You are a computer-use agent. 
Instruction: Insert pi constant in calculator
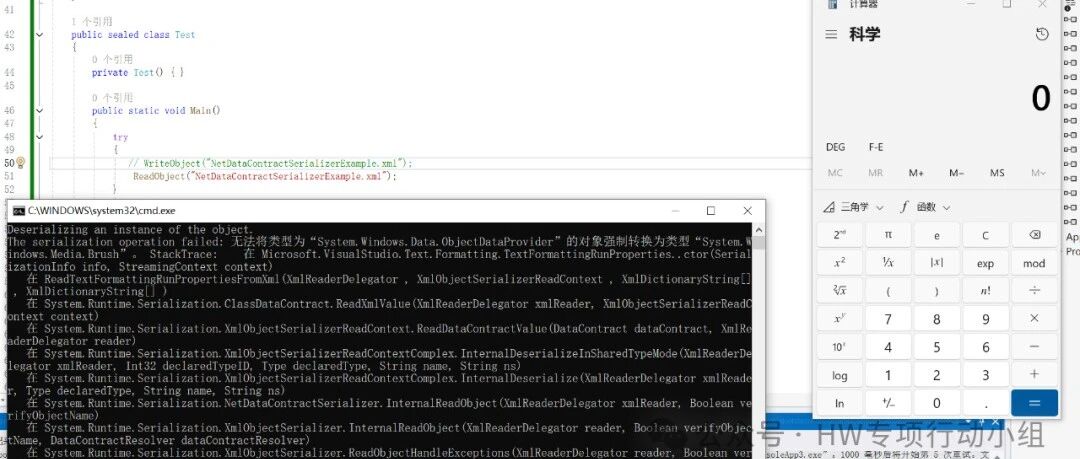point(888,235)
